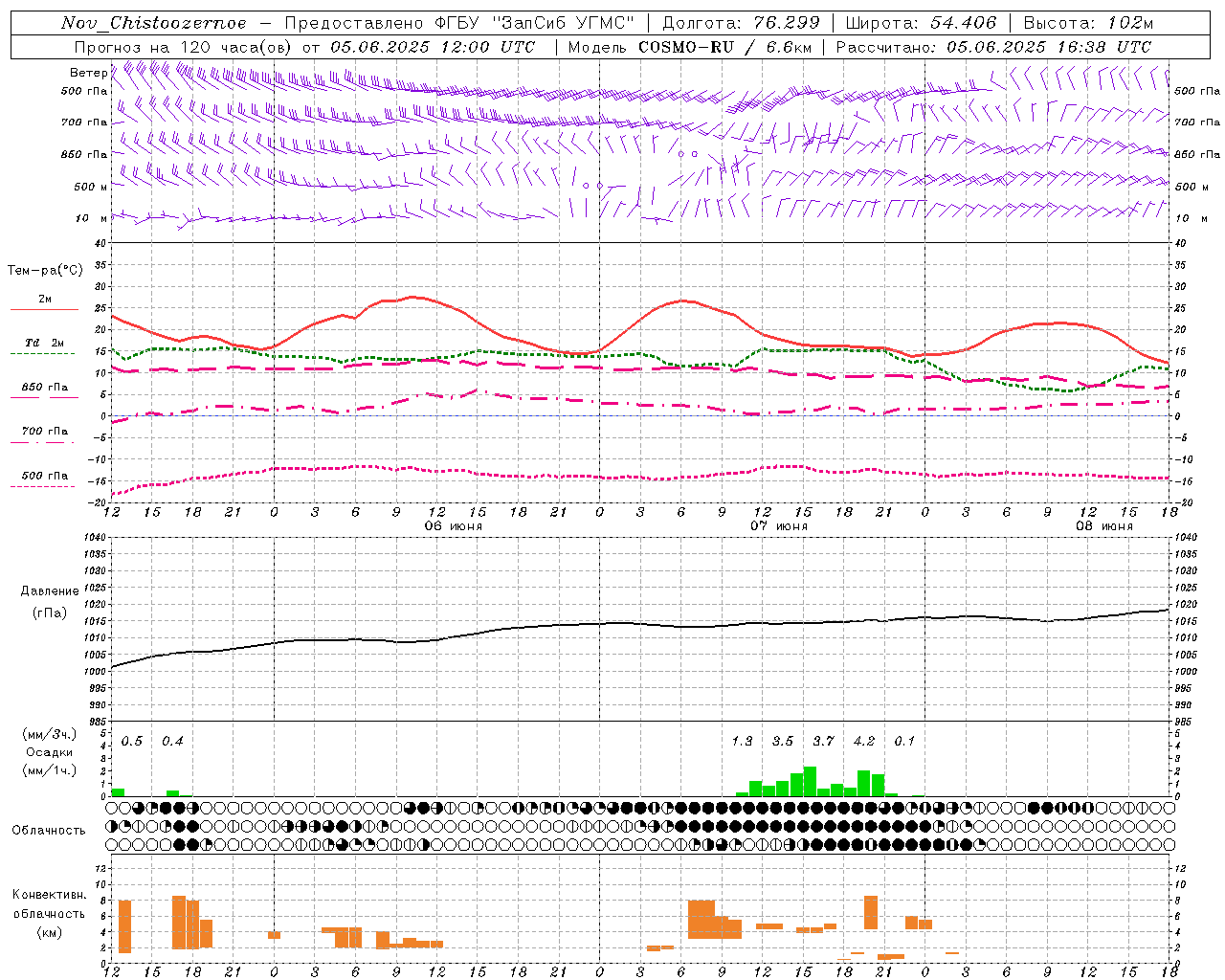Select the 'Предоставлено ФГБУ "ЗапСиб УГМС"' provider text
The width and height of the screenshot is (1225, 980).
pyautogui.click(x=460, y=23)
